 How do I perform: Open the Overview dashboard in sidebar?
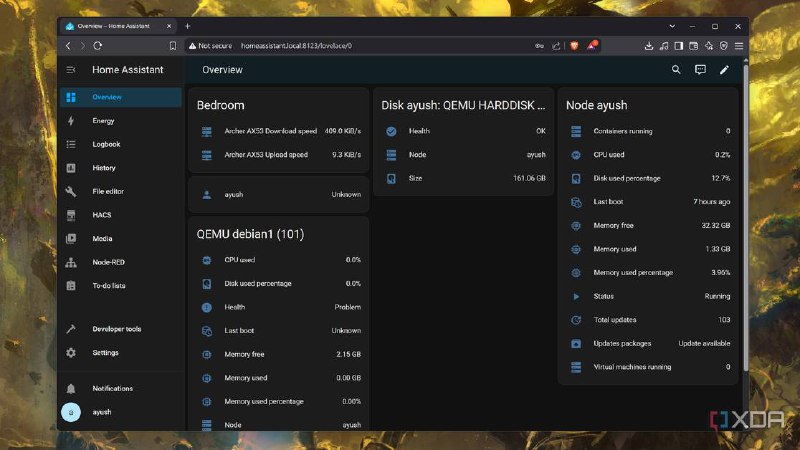(x=121, y=97)
